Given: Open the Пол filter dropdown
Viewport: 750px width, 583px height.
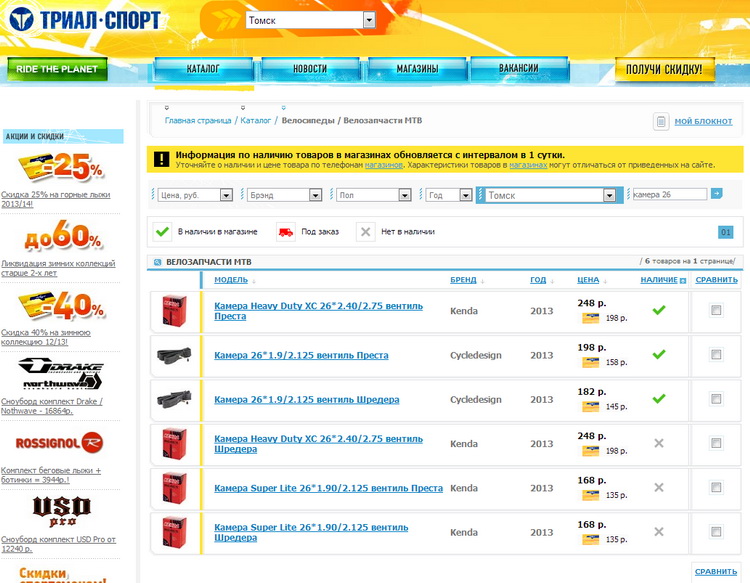Looking at the screenshot, I should tap(374, 195).
